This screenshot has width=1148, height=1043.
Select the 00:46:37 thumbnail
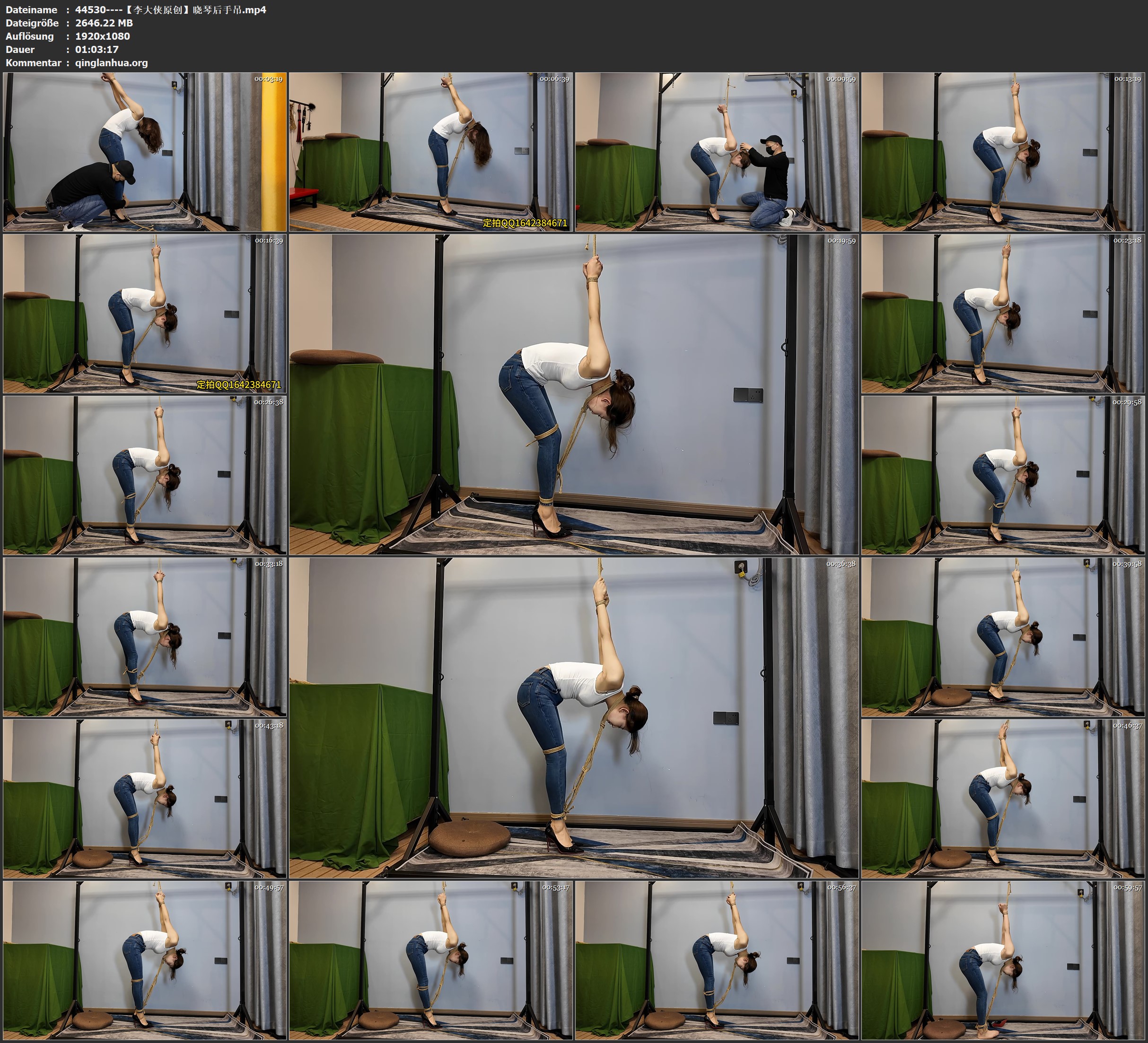[x=1002, y=798]
